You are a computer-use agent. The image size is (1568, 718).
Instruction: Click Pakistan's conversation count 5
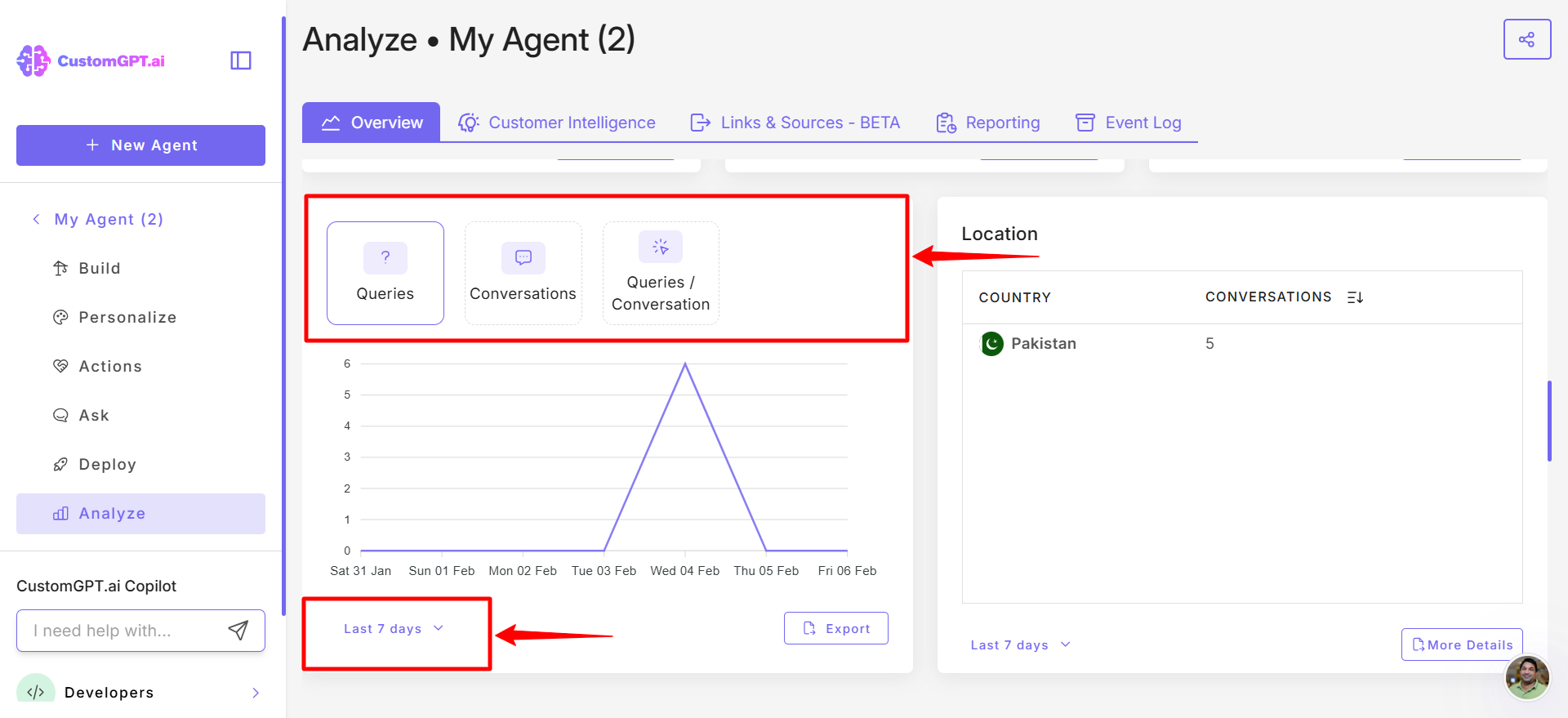tap(1209, 344)
